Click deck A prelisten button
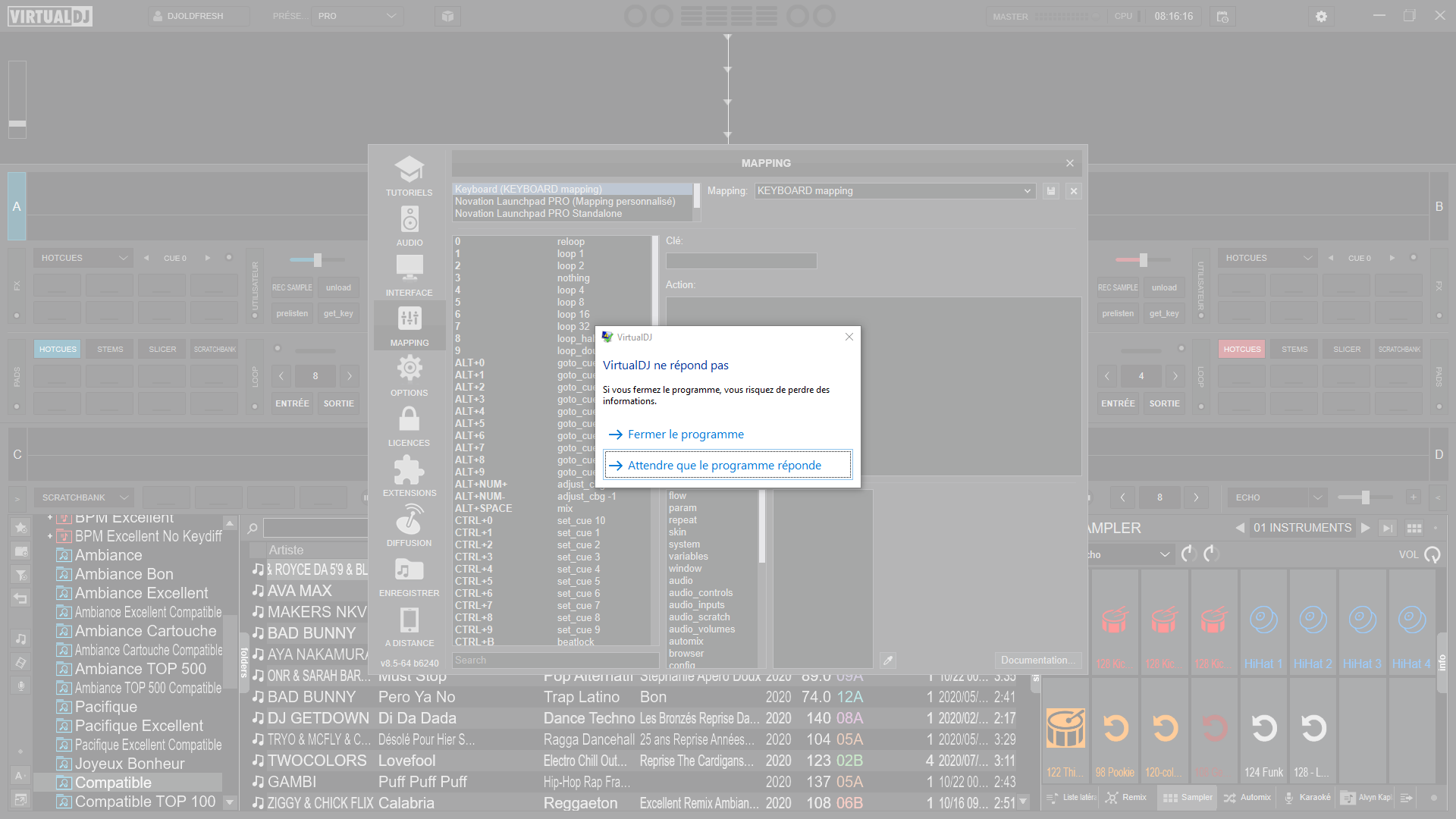The width and height of the screenshot is (1456, 819). [x=292, y=313]
